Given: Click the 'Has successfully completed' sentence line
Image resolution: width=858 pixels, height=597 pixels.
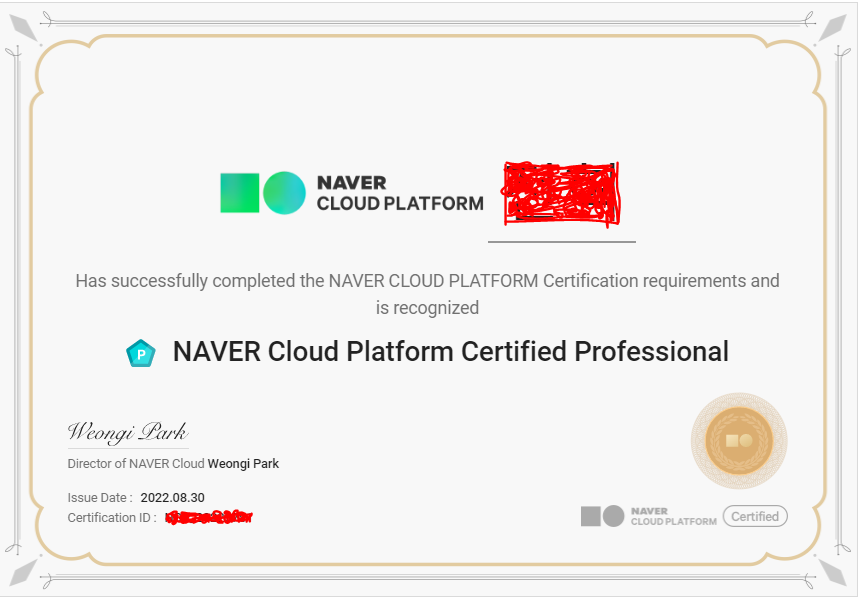Looking at the screenshot, I should click(427, 281).
